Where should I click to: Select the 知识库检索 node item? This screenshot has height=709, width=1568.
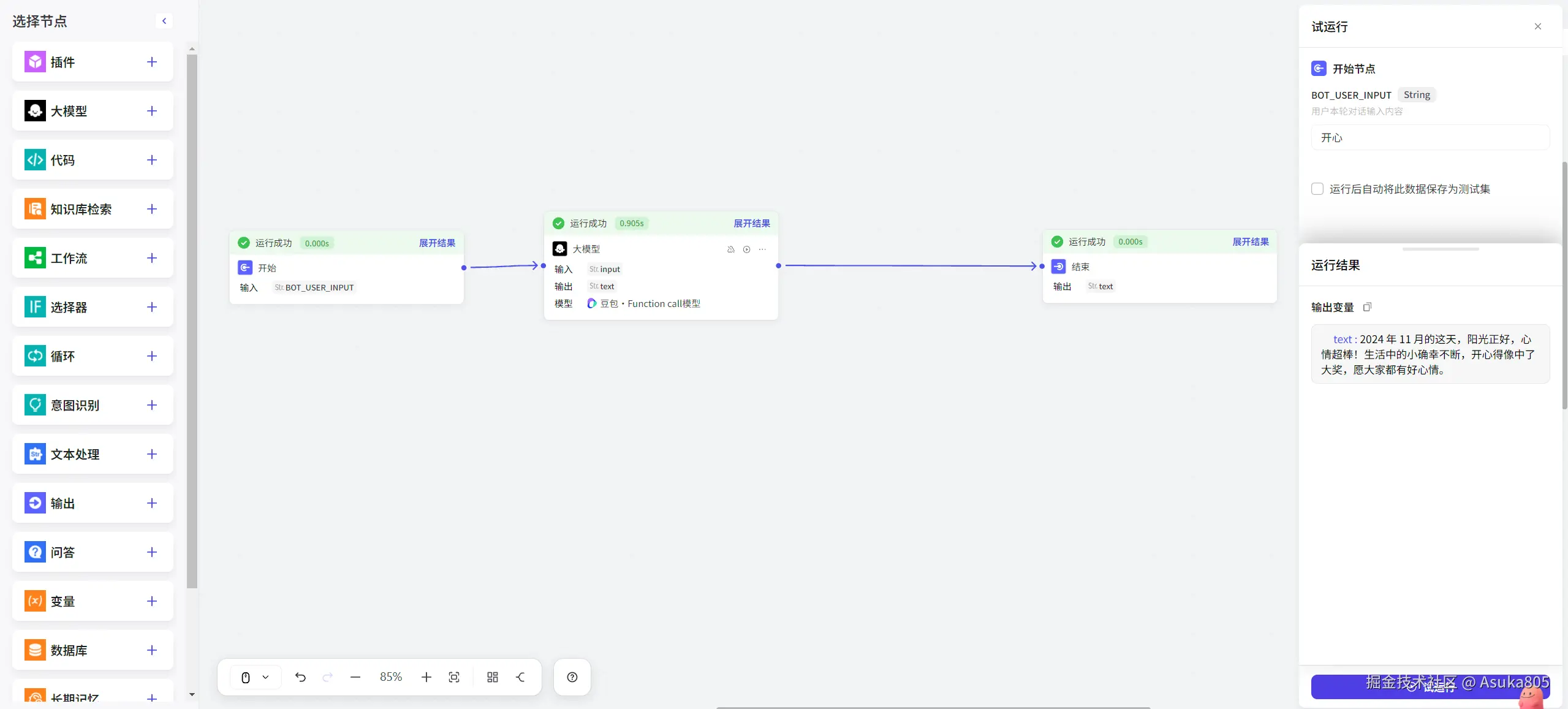click(80, 209)
